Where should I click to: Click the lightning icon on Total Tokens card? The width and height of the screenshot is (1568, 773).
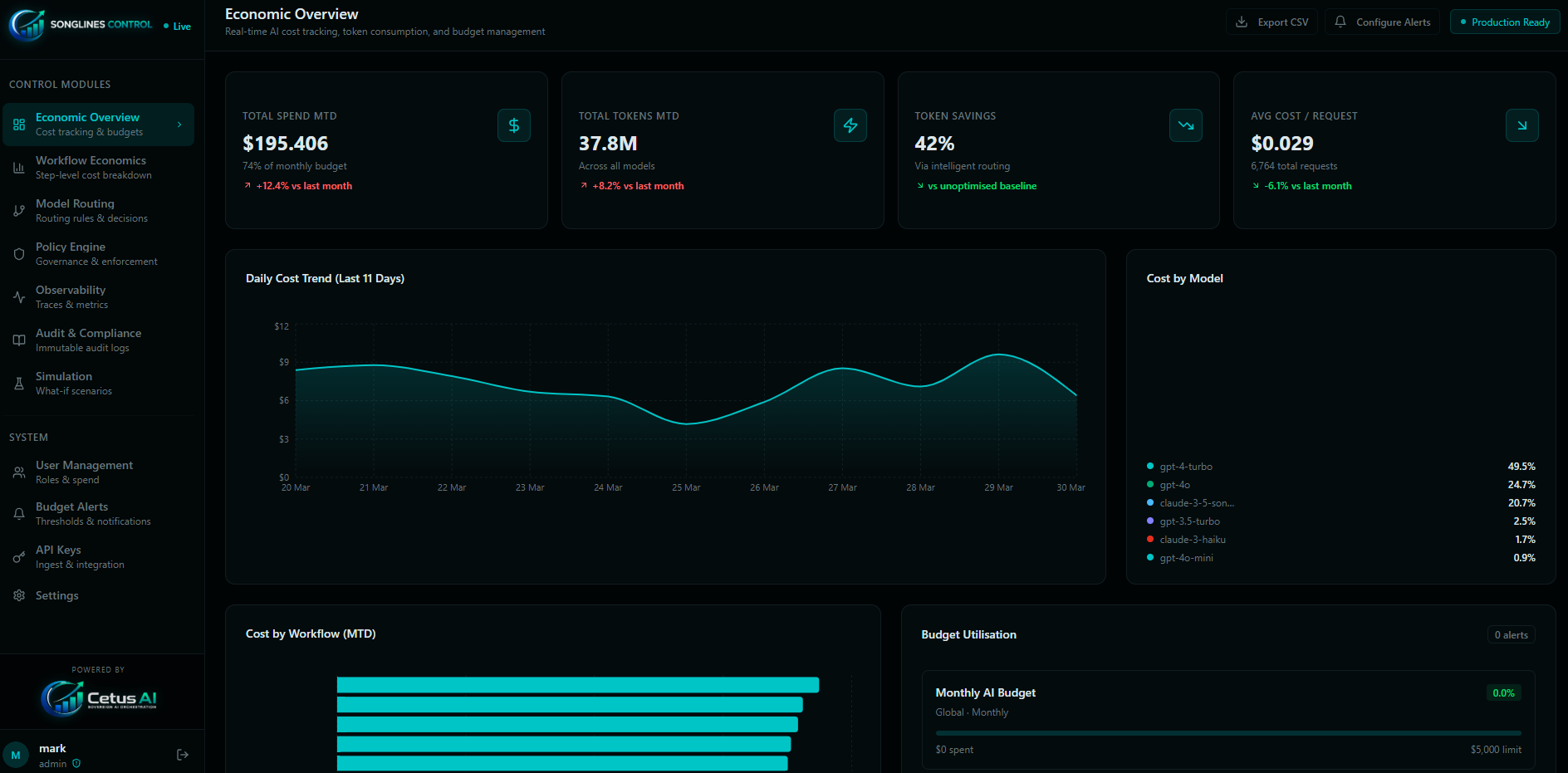(x=850, y=125)
